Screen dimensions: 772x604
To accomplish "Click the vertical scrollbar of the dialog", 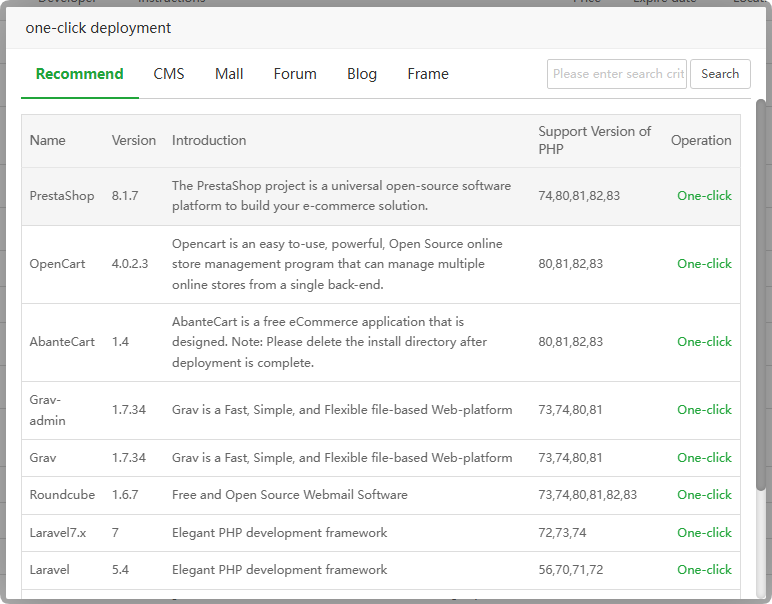I will tap(761, 300).
